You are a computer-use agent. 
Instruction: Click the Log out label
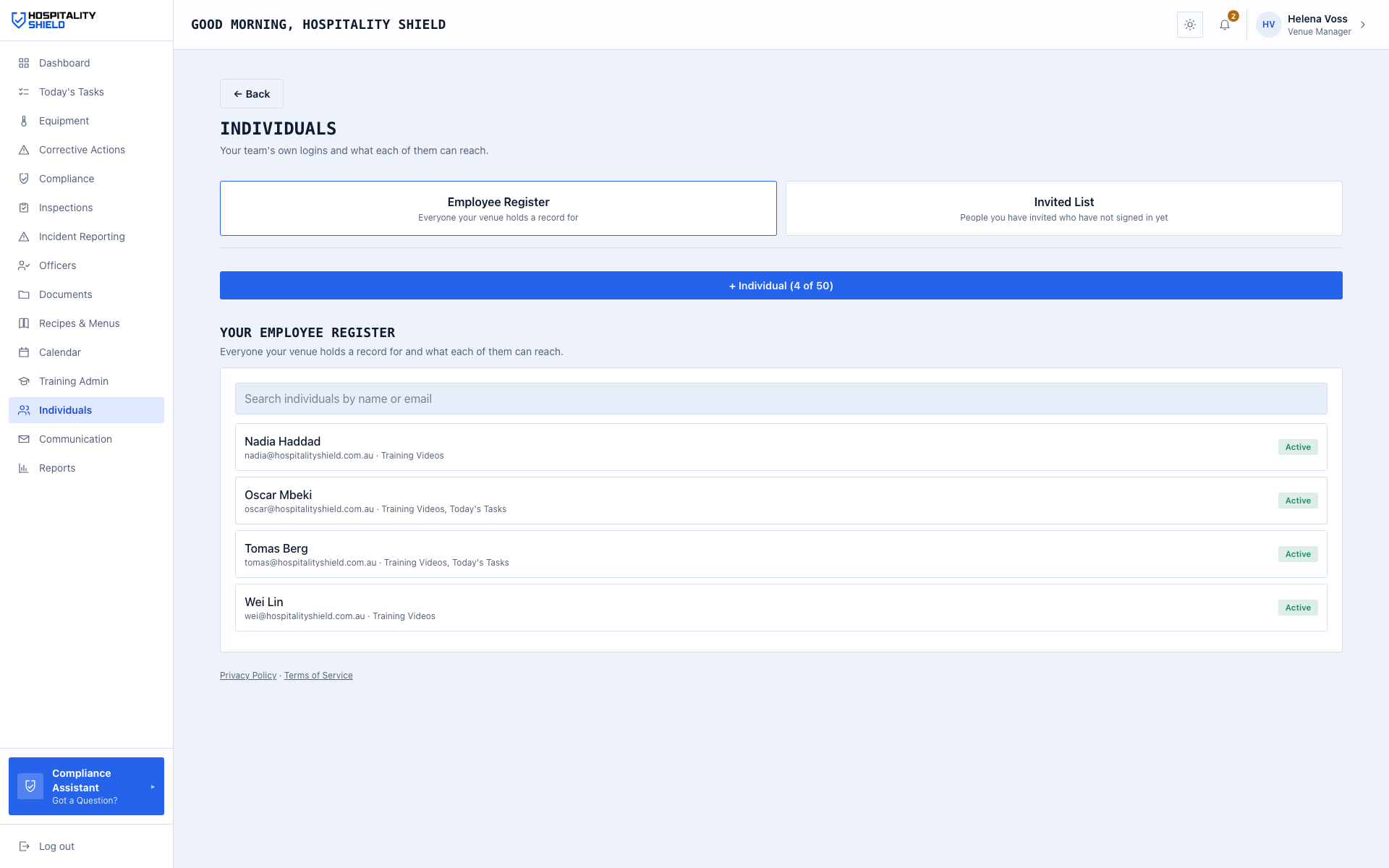point(56,846)
